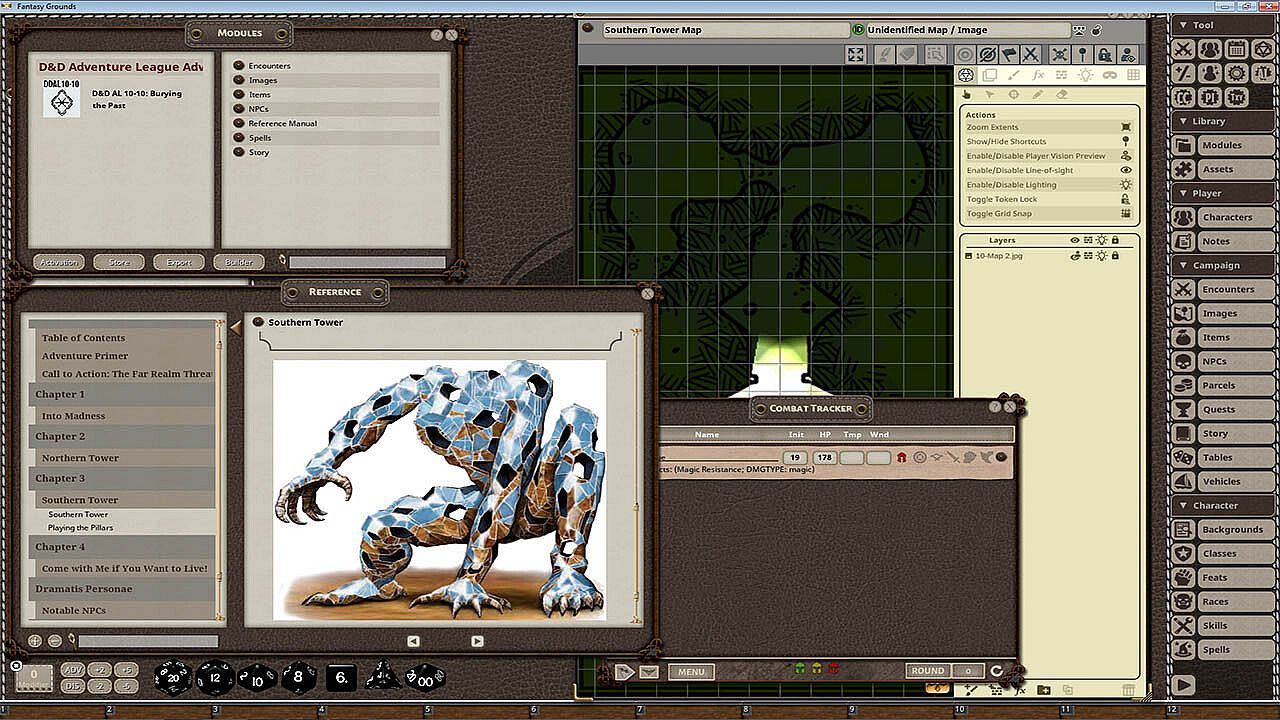Click the Activation button in Modules window
Image resolution: width=1280 pixels, height=720 pixels.
pyautogui.click(x=58, y=262)
